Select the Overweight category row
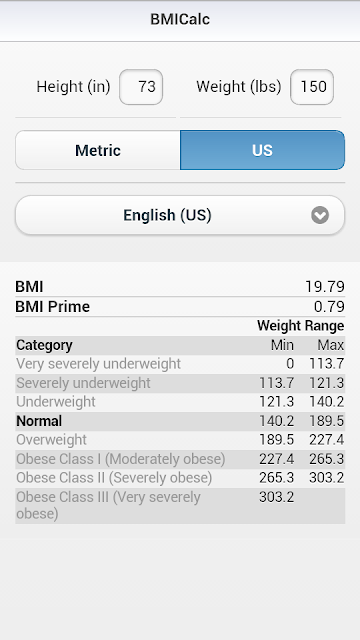 [180, 440]
